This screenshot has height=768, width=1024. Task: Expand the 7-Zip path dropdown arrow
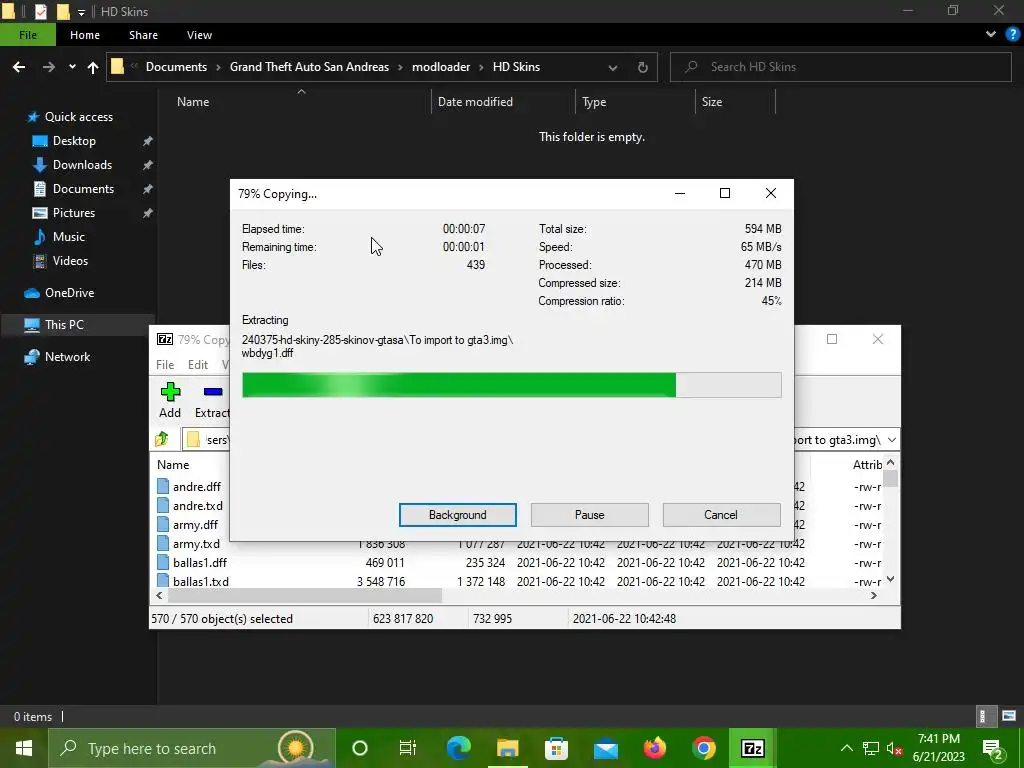click(x=892, y=440)
